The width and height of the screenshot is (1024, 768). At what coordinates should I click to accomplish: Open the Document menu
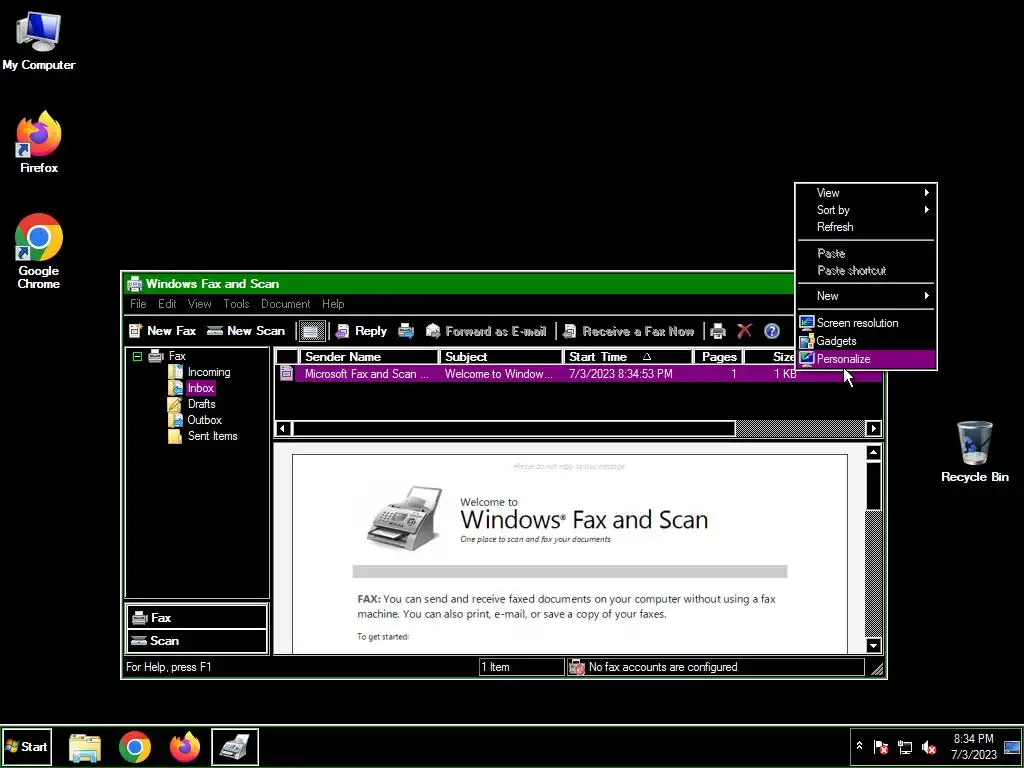(x=285, y=304)
